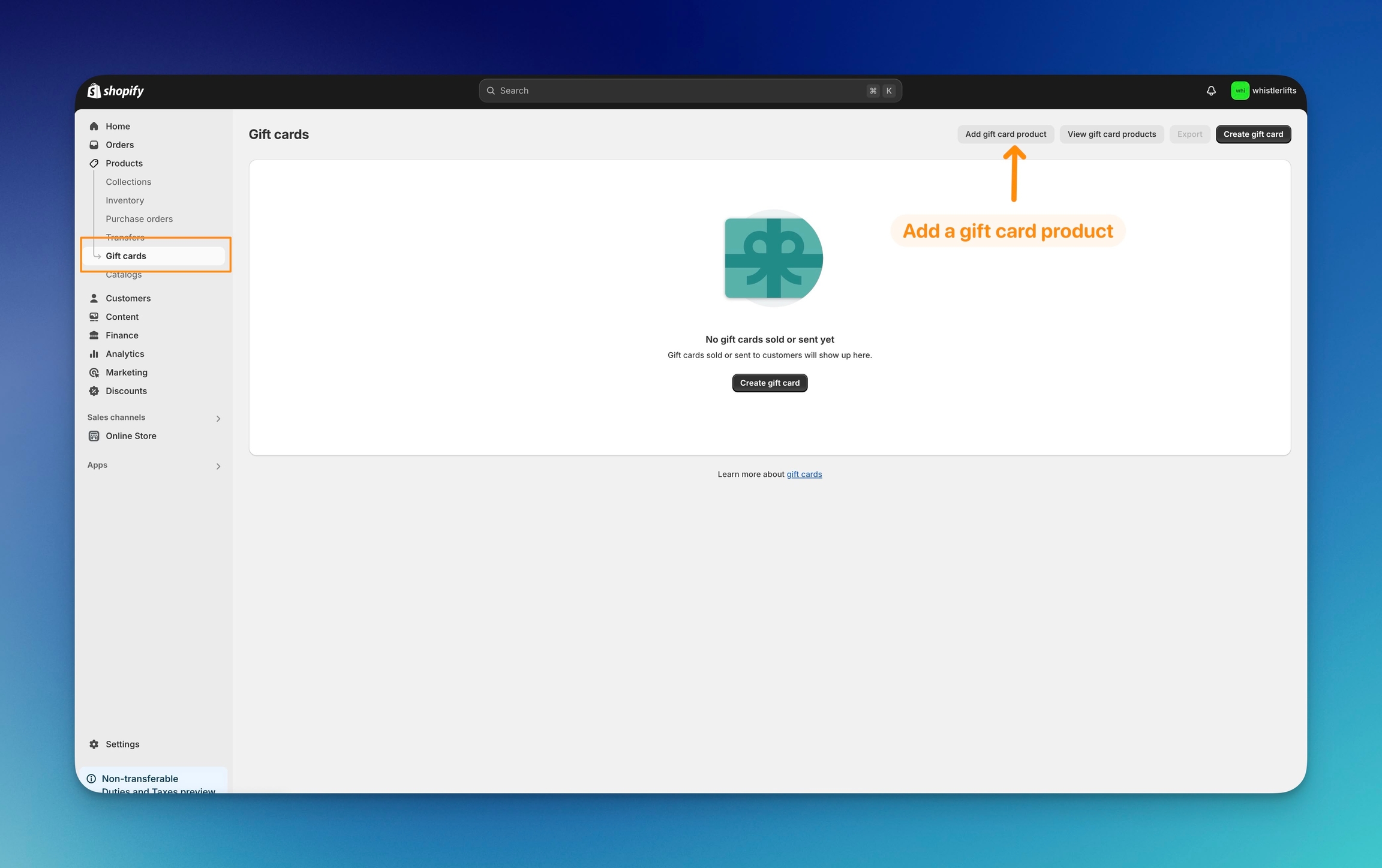Image resolution: width=1382 pixels, height=868 pixels.
Task: Open Settings gear icon
Action: coord(94,744)
